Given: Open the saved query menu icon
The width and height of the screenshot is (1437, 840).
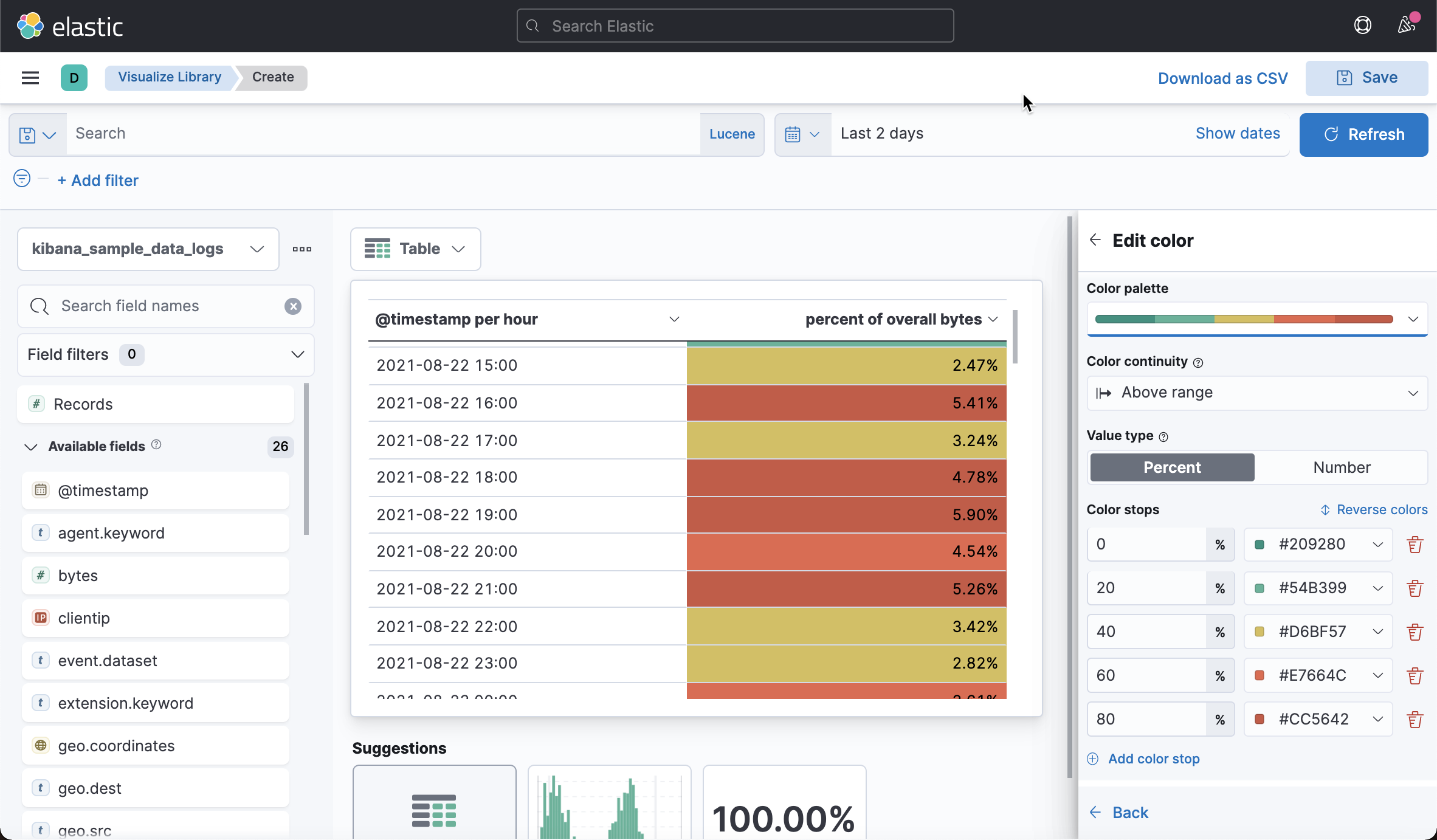Looking at the screenshot, I should click(36, 134).
